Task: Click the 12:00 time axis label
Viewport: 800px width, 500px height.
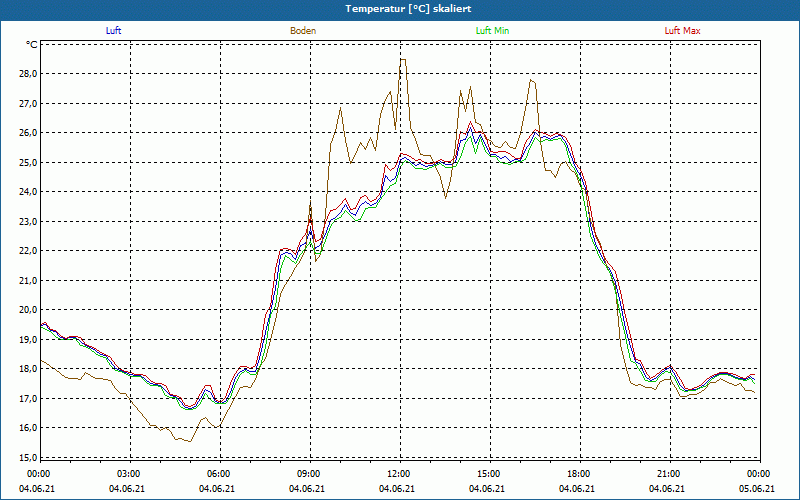Action: 399,474
